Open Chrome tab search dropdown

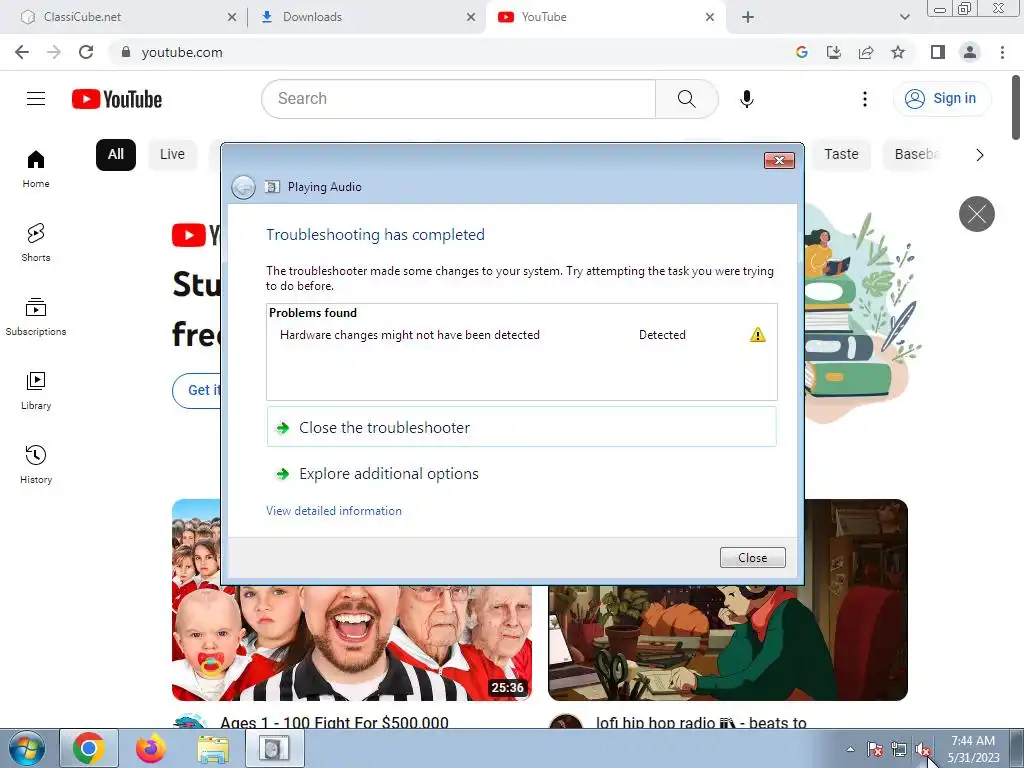(x=904, y=17)
